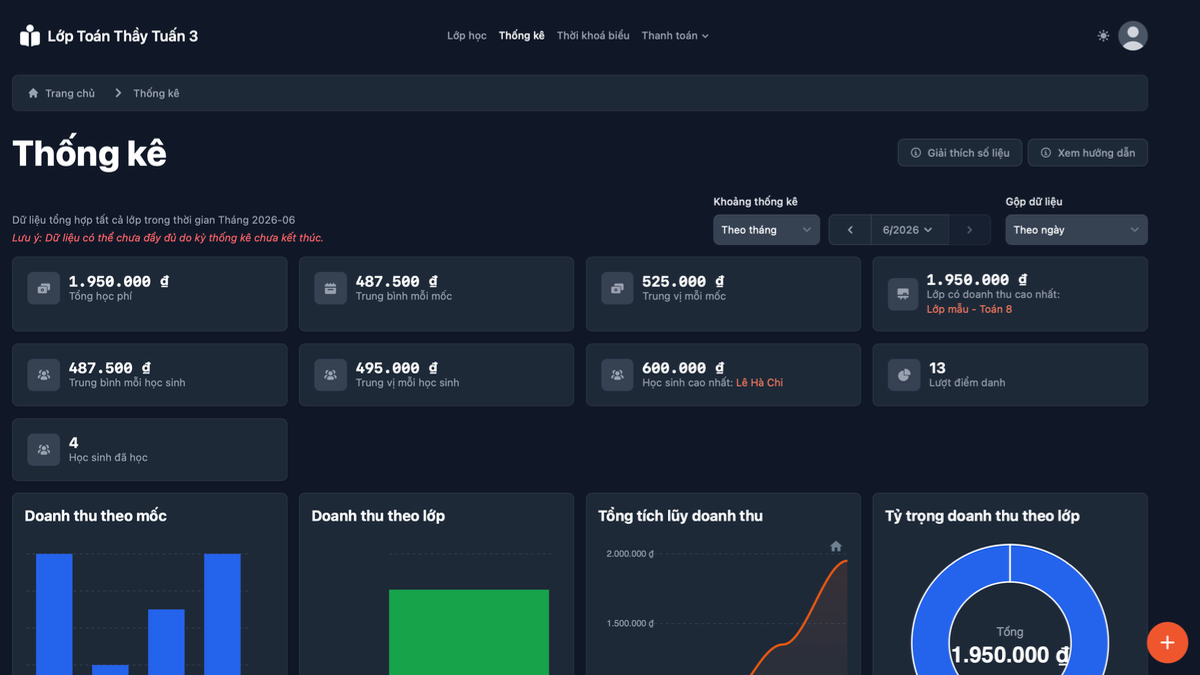Viewport: 1200px width, 675px height.
Task: Open the Theo tháng period dropdown
Action: point(766,230)
